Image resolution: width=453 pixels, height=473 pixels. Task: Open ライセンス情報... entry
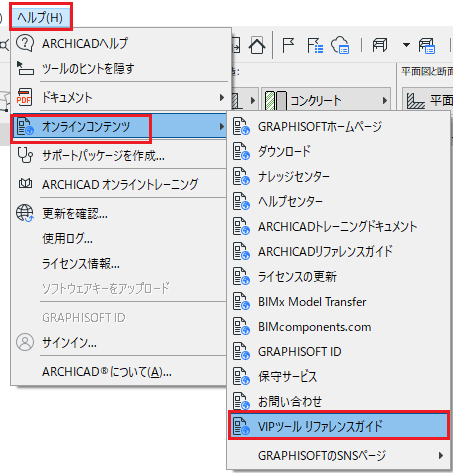pyautogui.click(x=120, y=264)
